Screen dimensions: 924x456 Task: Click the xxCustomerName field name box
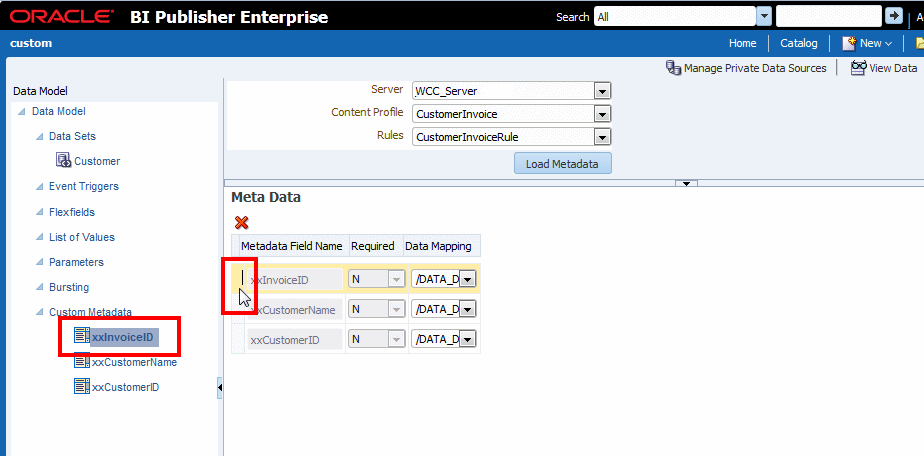tap(295, 309)
